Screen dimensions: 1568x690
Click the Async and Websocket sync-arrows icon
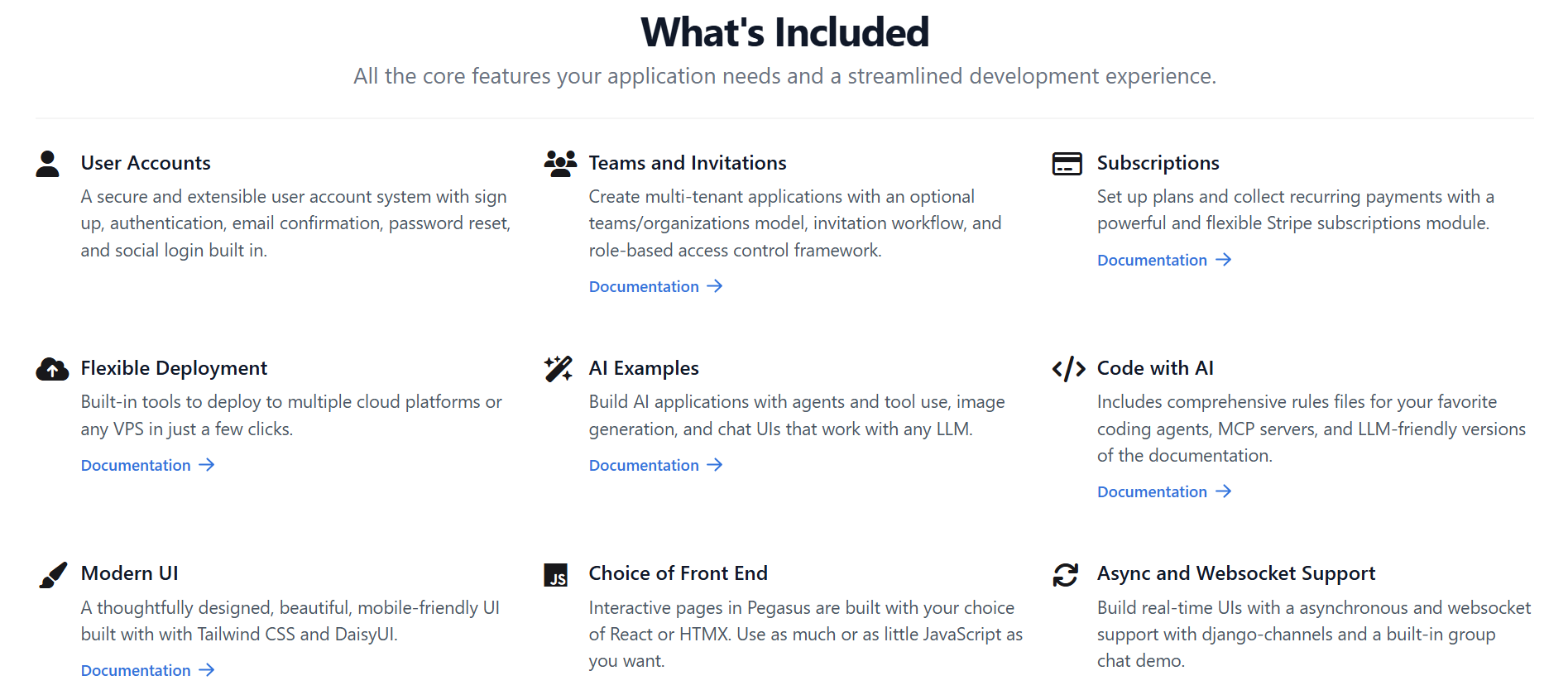pos(1067,573)
